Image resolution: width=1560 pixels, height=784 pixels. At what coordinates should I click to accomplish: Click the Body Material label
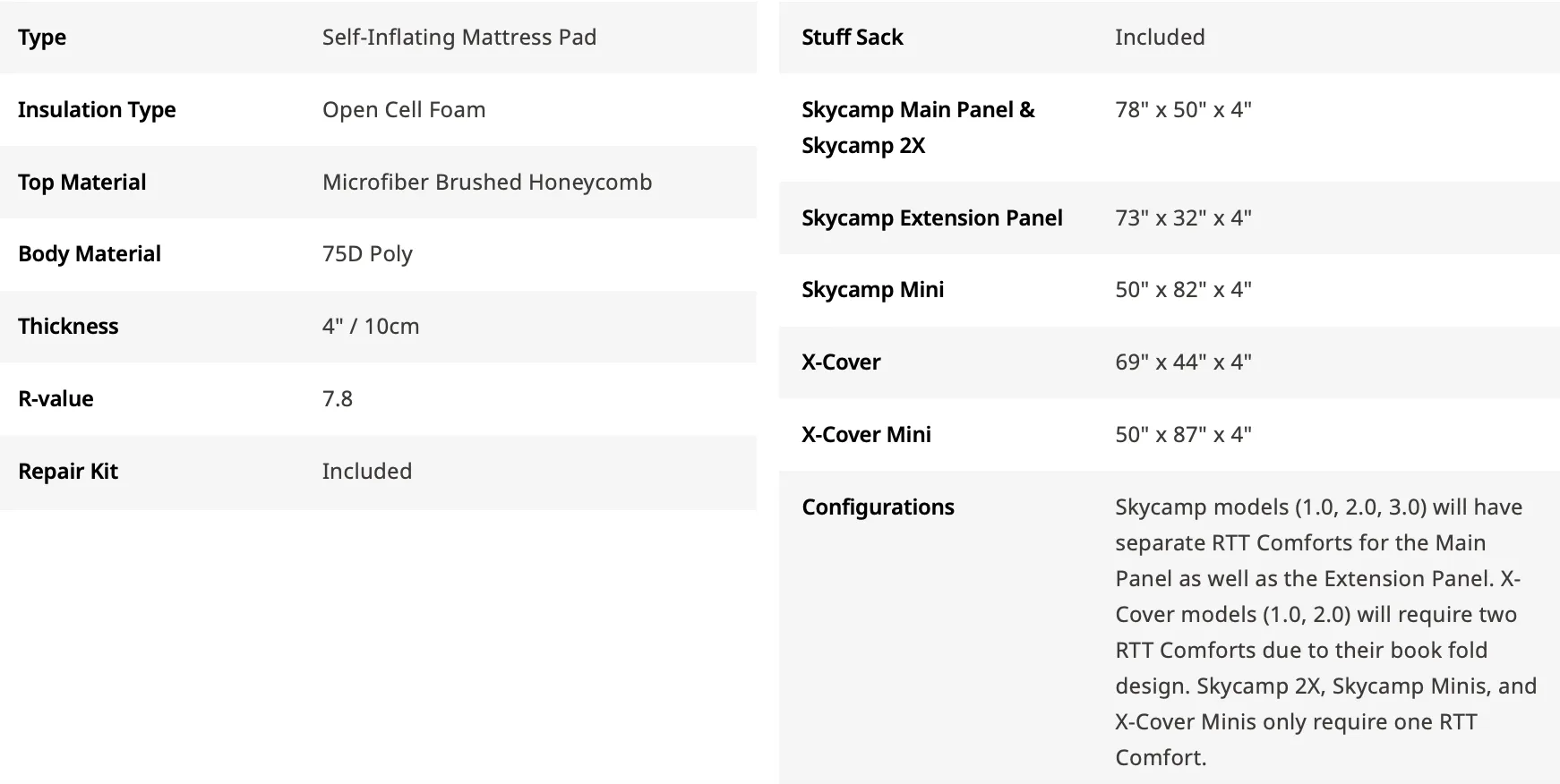(x=90, y=254)
